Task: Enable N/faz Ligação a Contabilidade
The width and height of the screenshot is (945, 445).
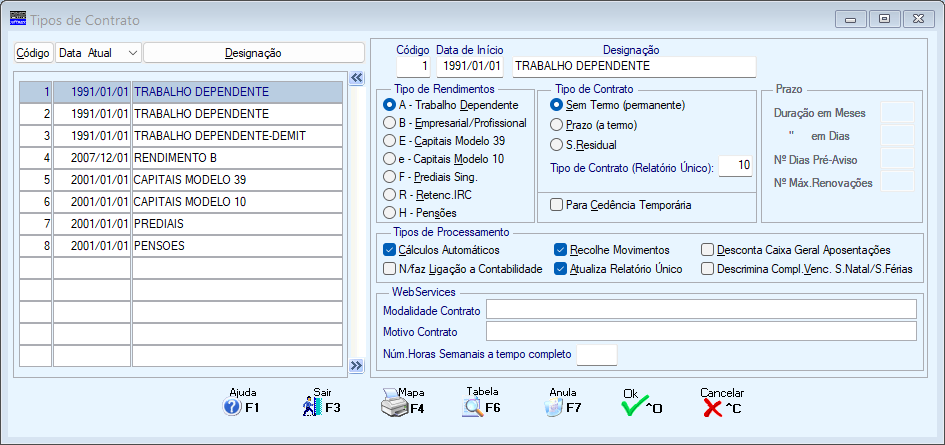Action: point(389,269)
